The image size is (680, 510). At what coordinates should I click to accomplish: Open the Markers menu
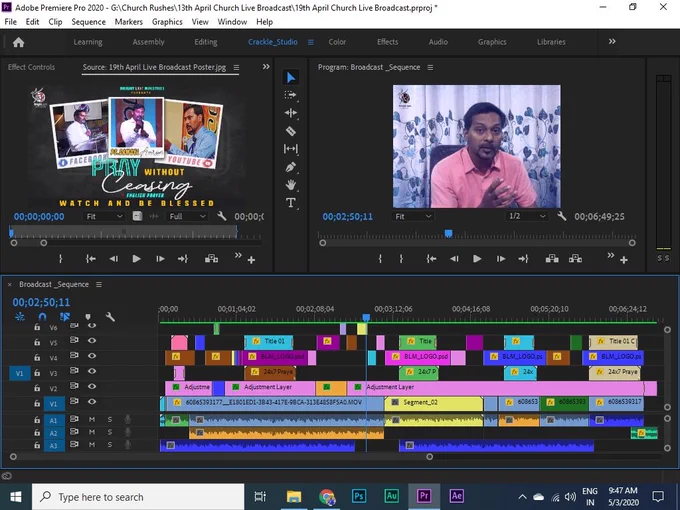pyautogui.click(x=128, y=22)
